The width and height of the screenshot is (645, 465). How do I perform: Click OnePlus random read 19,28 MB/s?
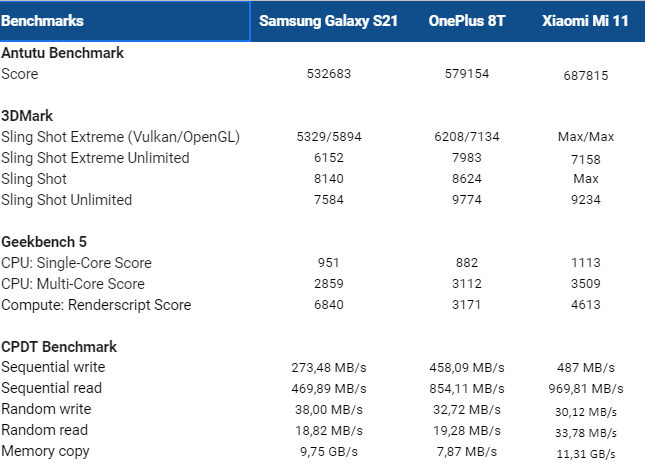click(x=467, y=431)
